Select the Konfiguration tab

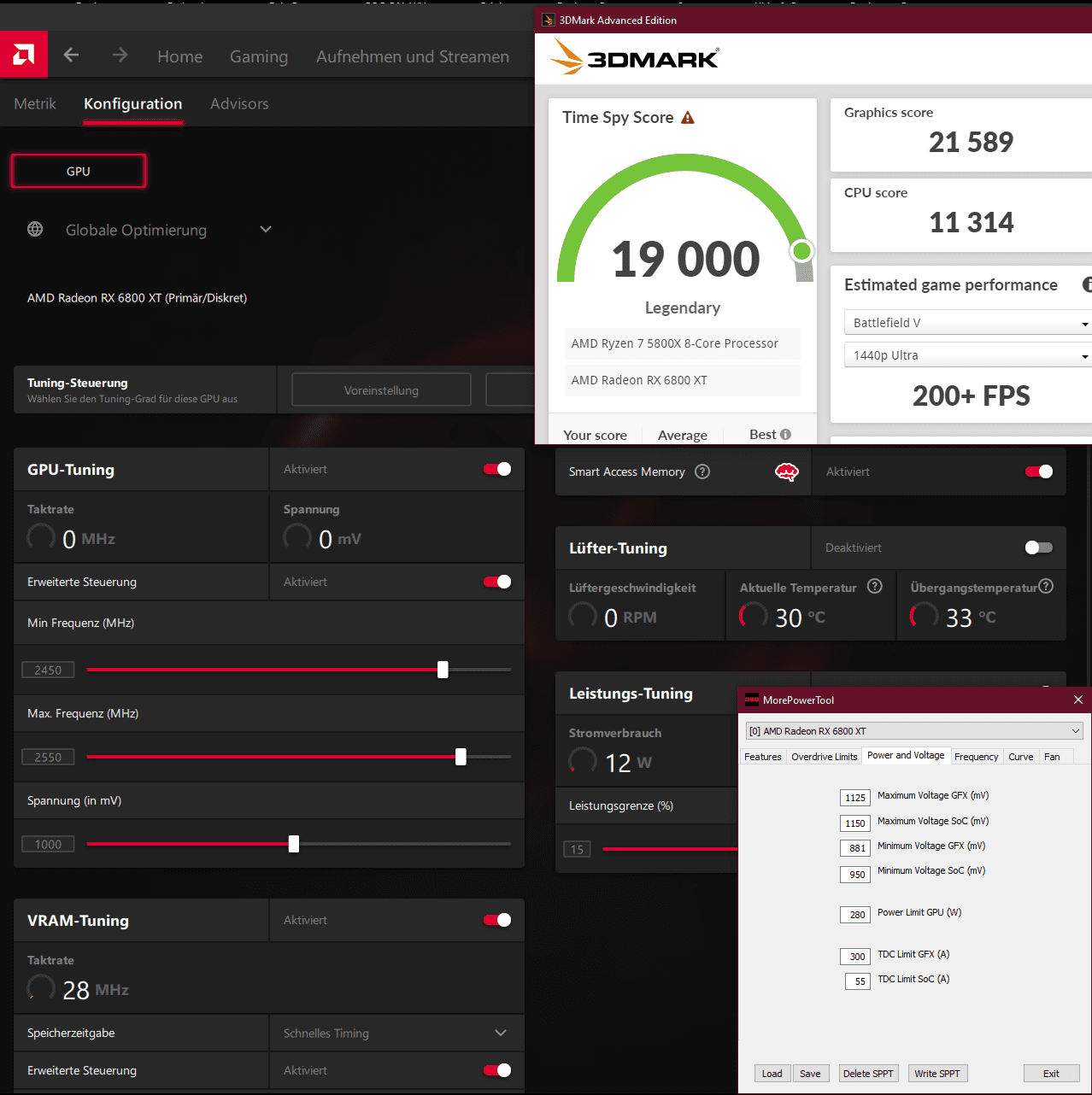(133, 103)
